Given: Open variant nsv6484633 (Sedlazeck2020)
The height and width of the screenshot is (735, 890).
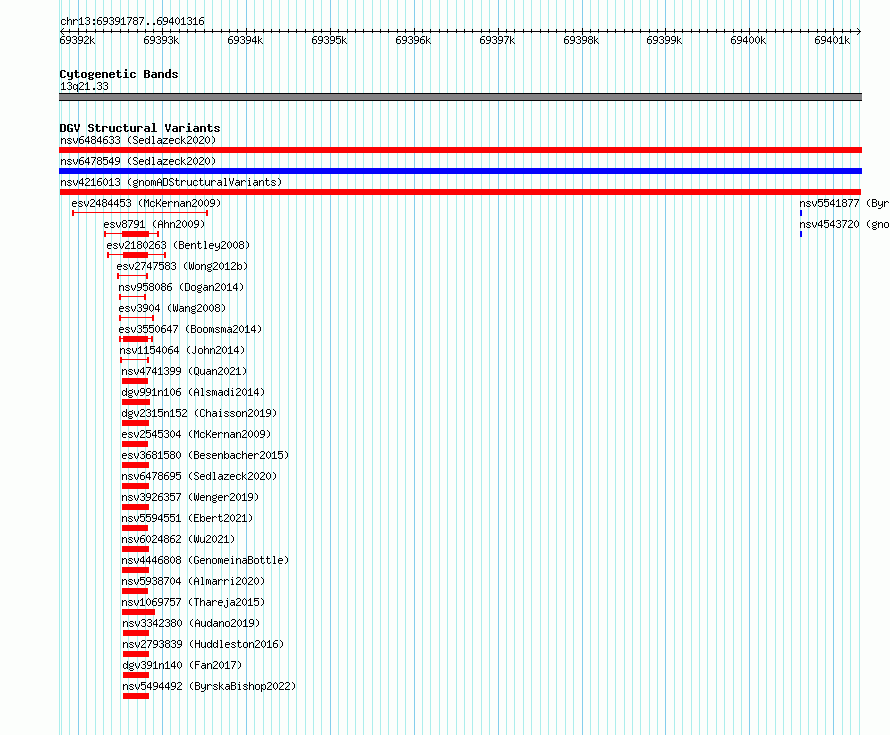Looking at the screenshot, I should (x=138, y=140).
